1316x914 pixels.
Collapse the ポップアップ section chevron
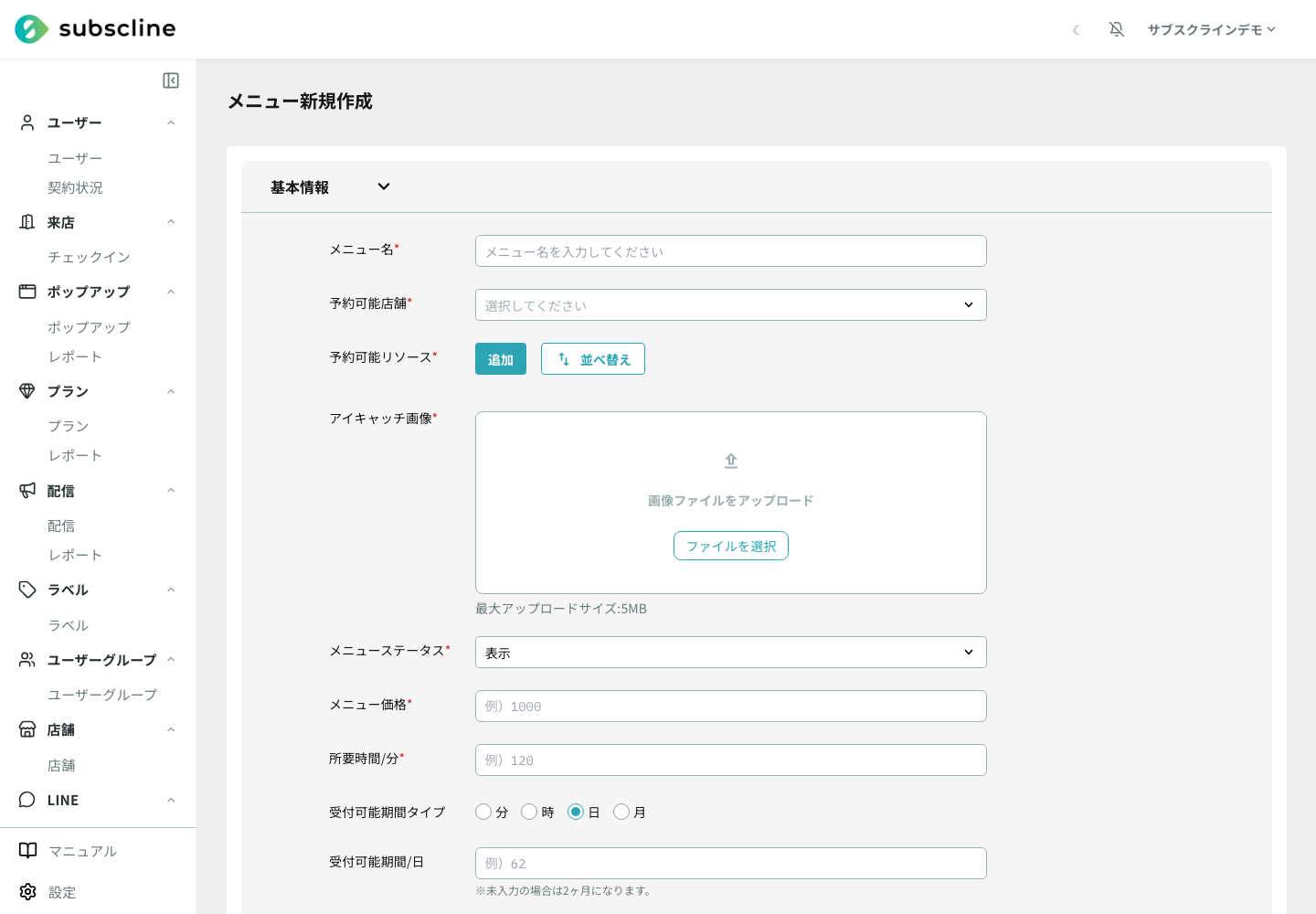(171, 292)
